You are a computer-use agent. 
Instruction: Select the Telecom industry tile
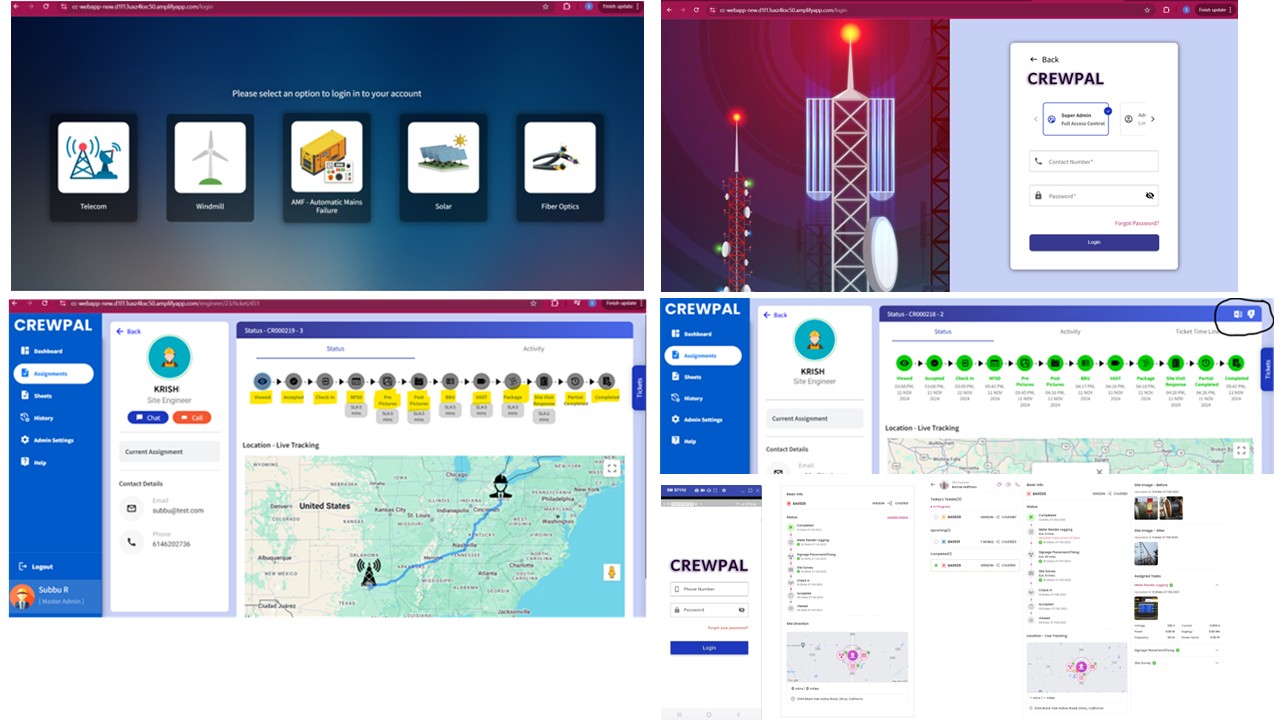pyautogui.click(x=93, y=165)
